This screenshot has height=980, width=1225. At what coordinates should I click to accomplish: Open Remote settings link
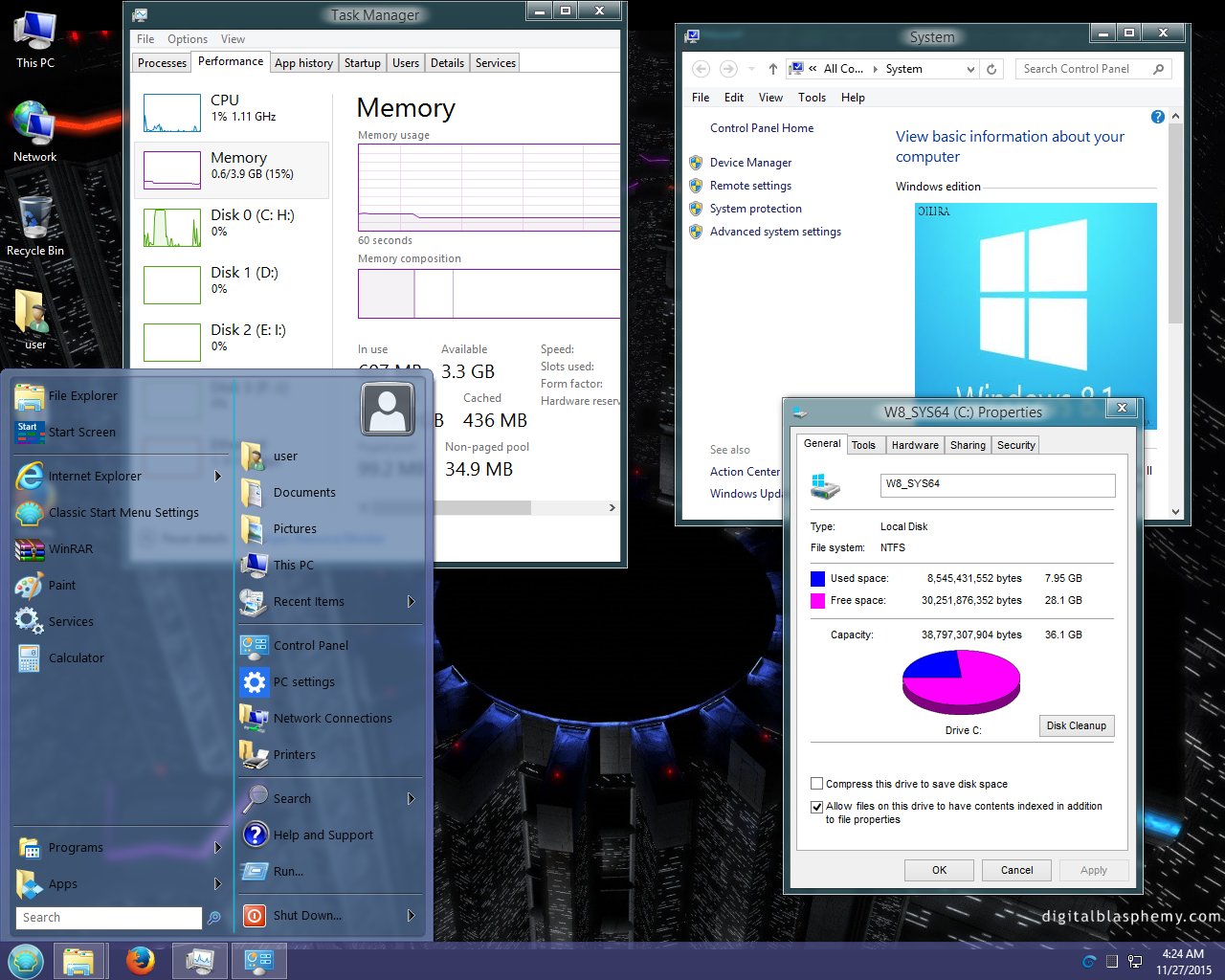coord(751,186)
